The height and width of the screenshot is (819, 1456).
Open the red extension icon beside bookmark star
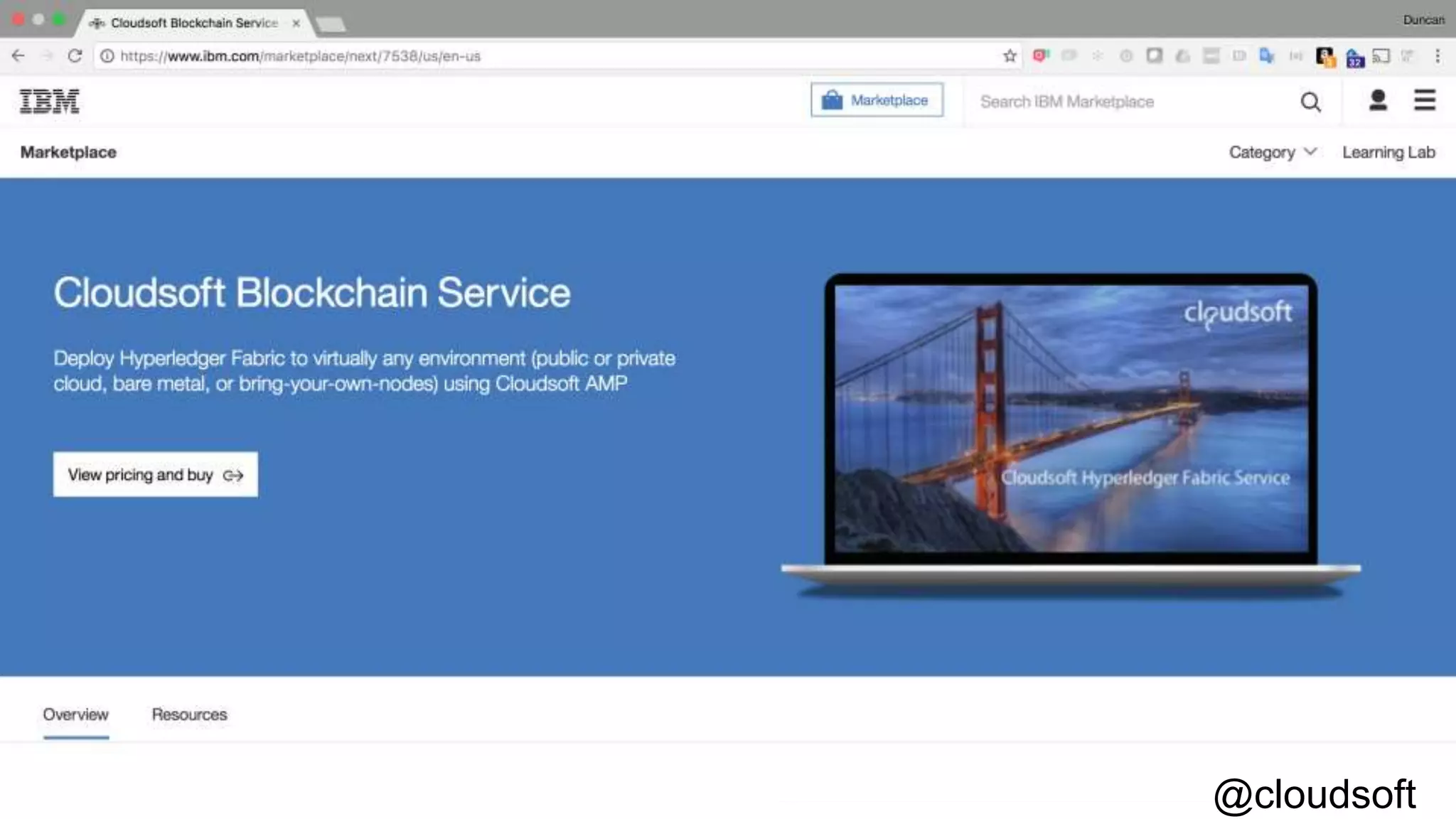click(x=1041, y=55)
